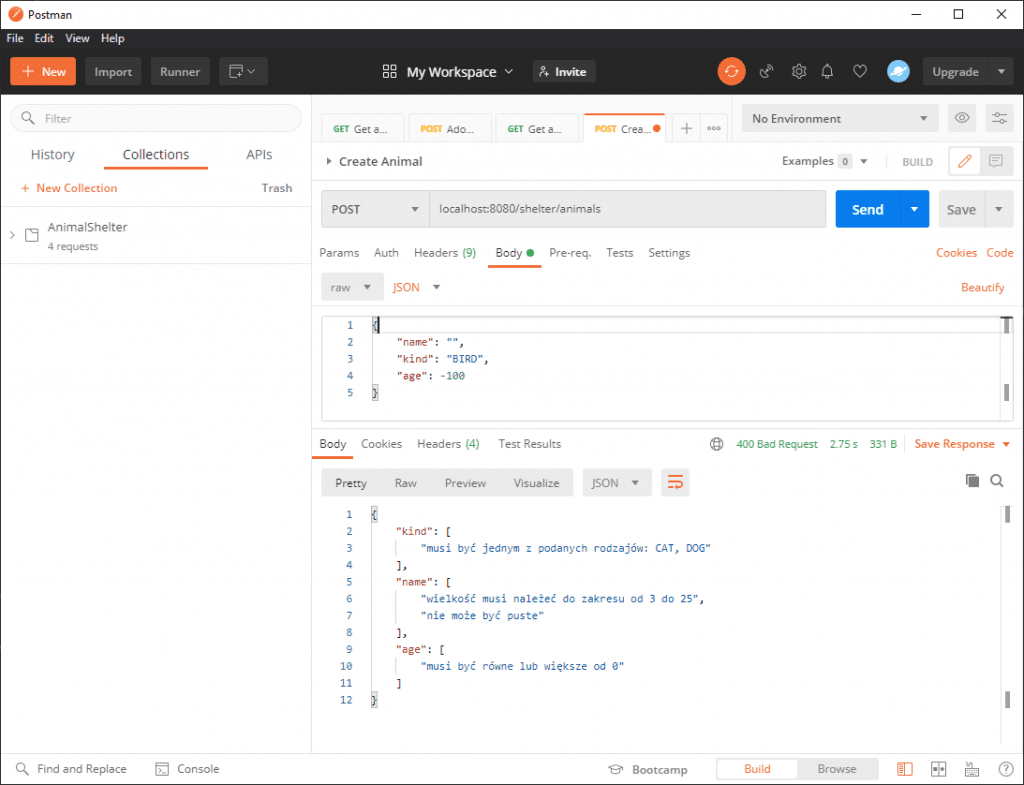The height and width of the screenshot is (785, 1024).
Task: Open request body JSON format dropdown
Action: [x=416, y=287]
